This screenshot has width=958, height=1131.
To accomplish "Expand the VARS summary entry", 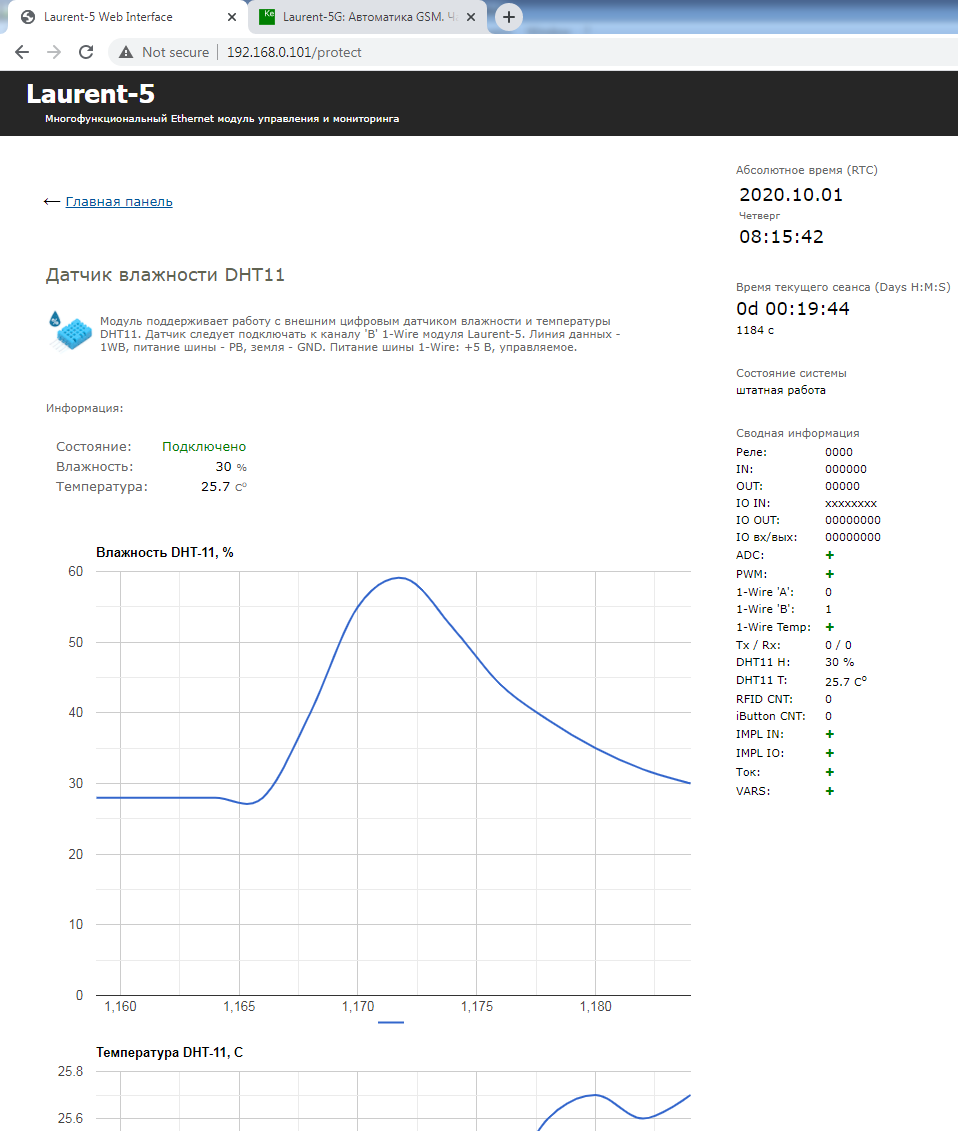I will [x=830, y=791].
